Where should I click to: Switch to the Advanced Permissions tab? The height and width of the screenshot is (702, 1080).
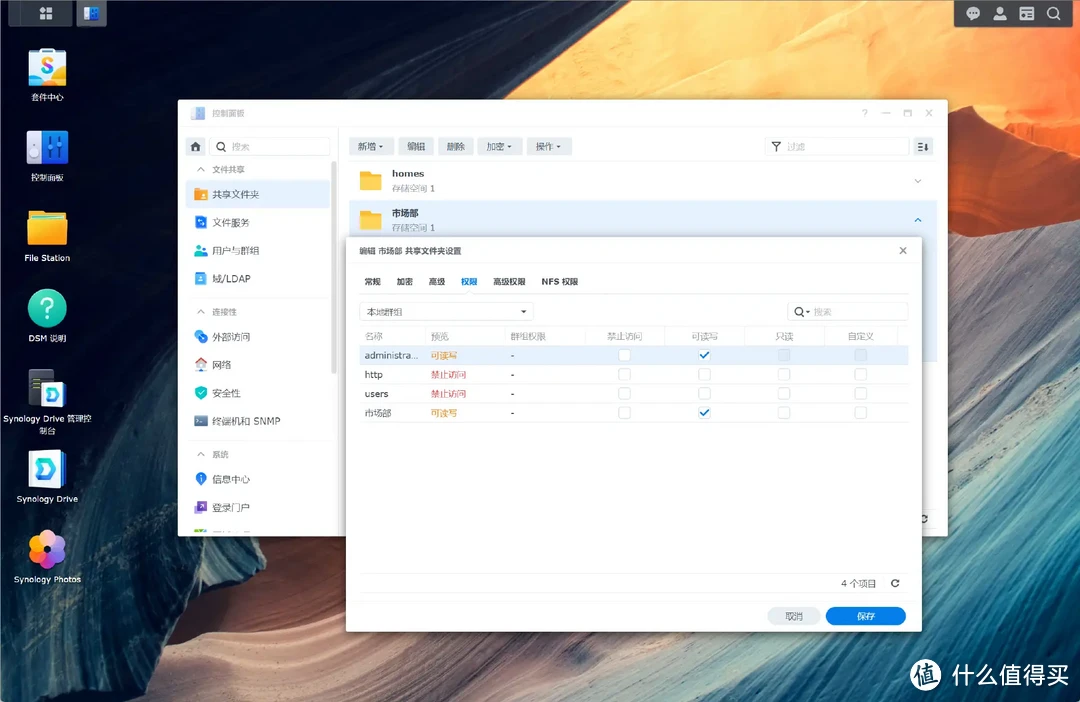point(509,282)
